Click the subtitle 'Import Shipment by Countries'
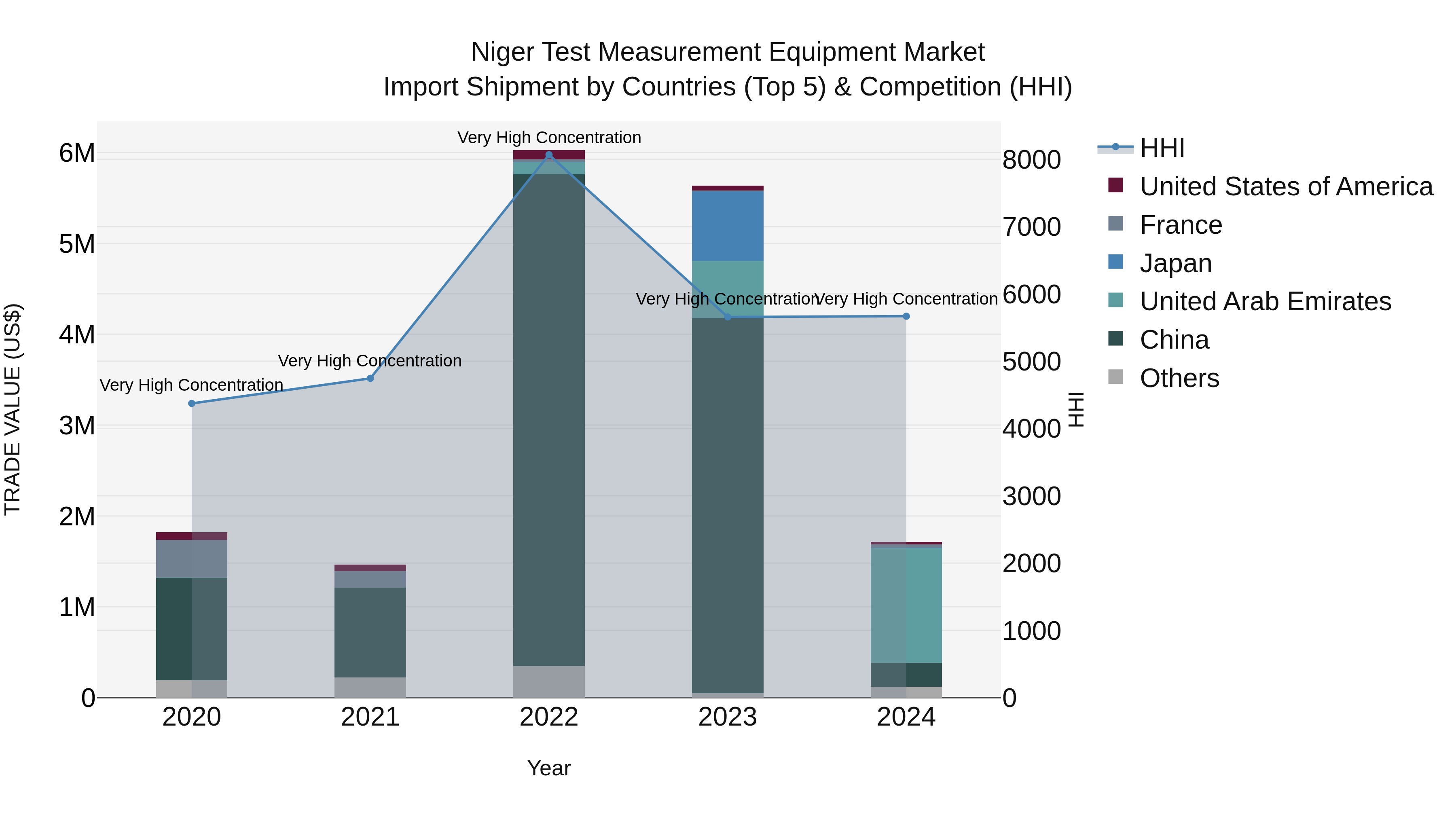The image size is (1456, 819). [x=560, y=87]
